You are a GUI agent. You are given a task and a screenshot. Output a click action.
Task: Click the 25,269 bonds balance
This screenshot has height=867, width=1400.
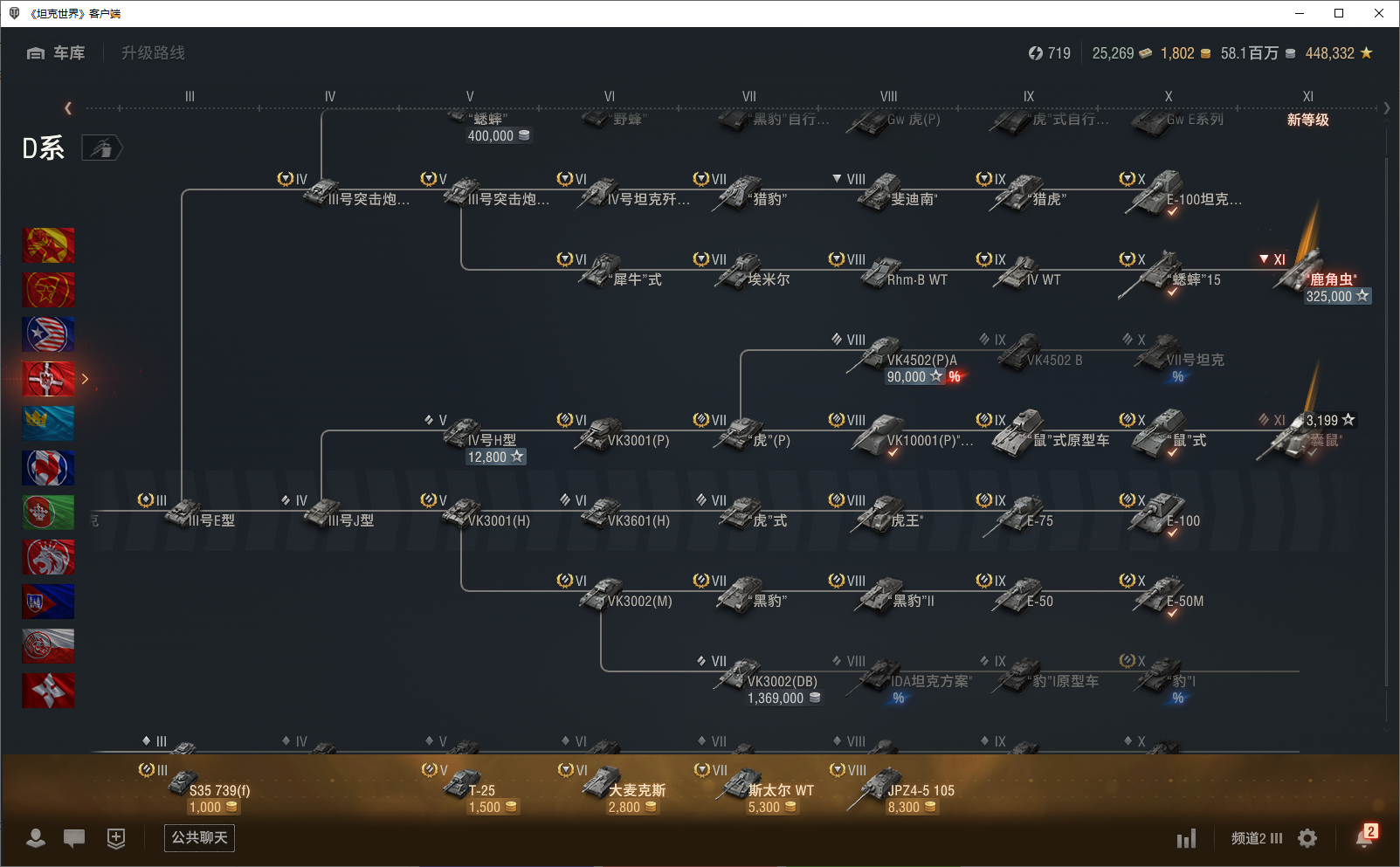point(1122,53)
